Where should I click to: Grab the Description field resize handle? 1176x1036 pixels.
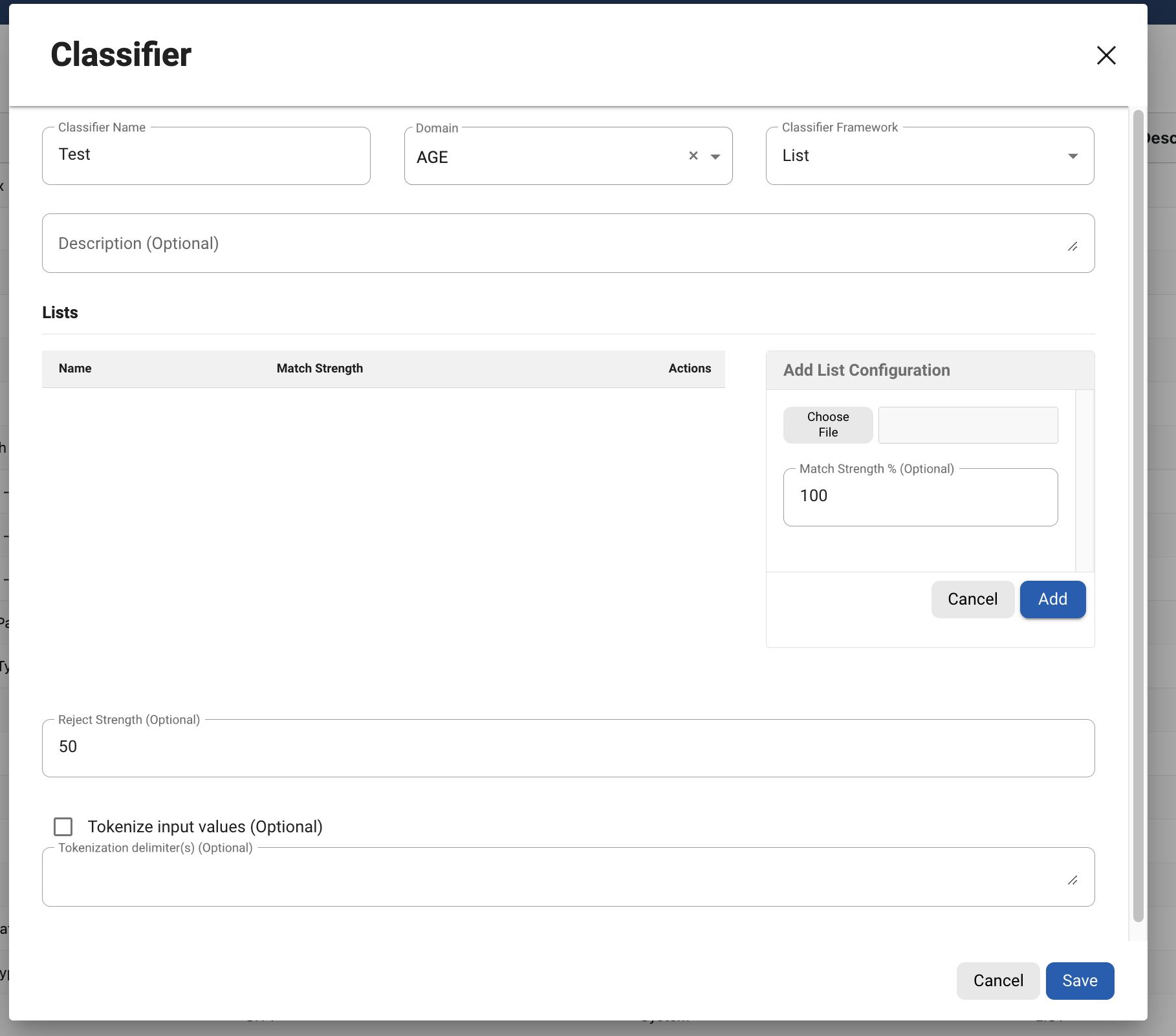pos(1073,246)
